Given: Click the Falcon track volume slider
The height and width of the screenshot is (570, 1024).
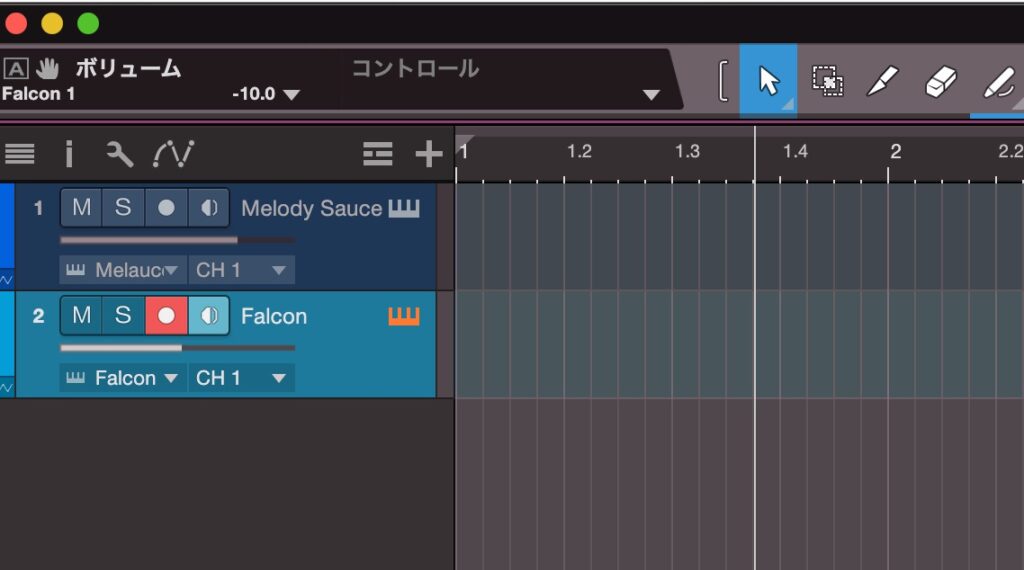Looking at the screenshot, I should click(x=177, y=348).
